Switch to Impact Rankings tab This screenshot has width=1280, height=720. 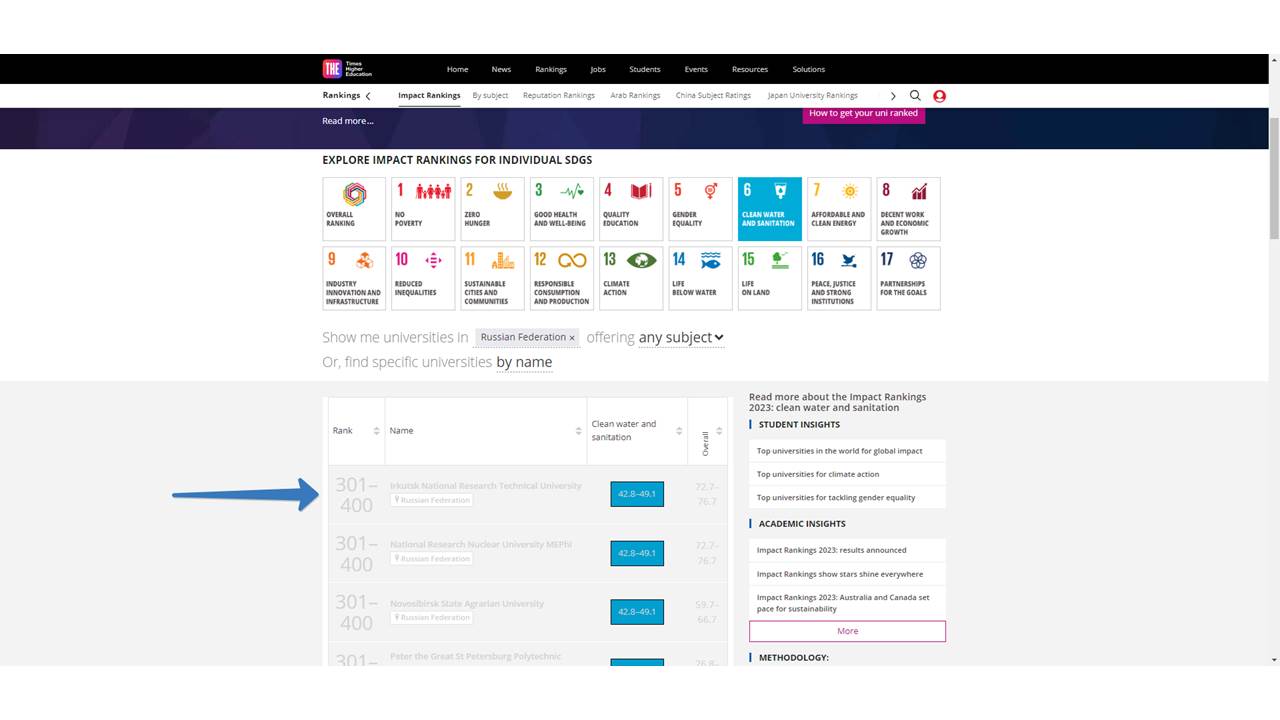pyautogui.click(x=429, y=96)
